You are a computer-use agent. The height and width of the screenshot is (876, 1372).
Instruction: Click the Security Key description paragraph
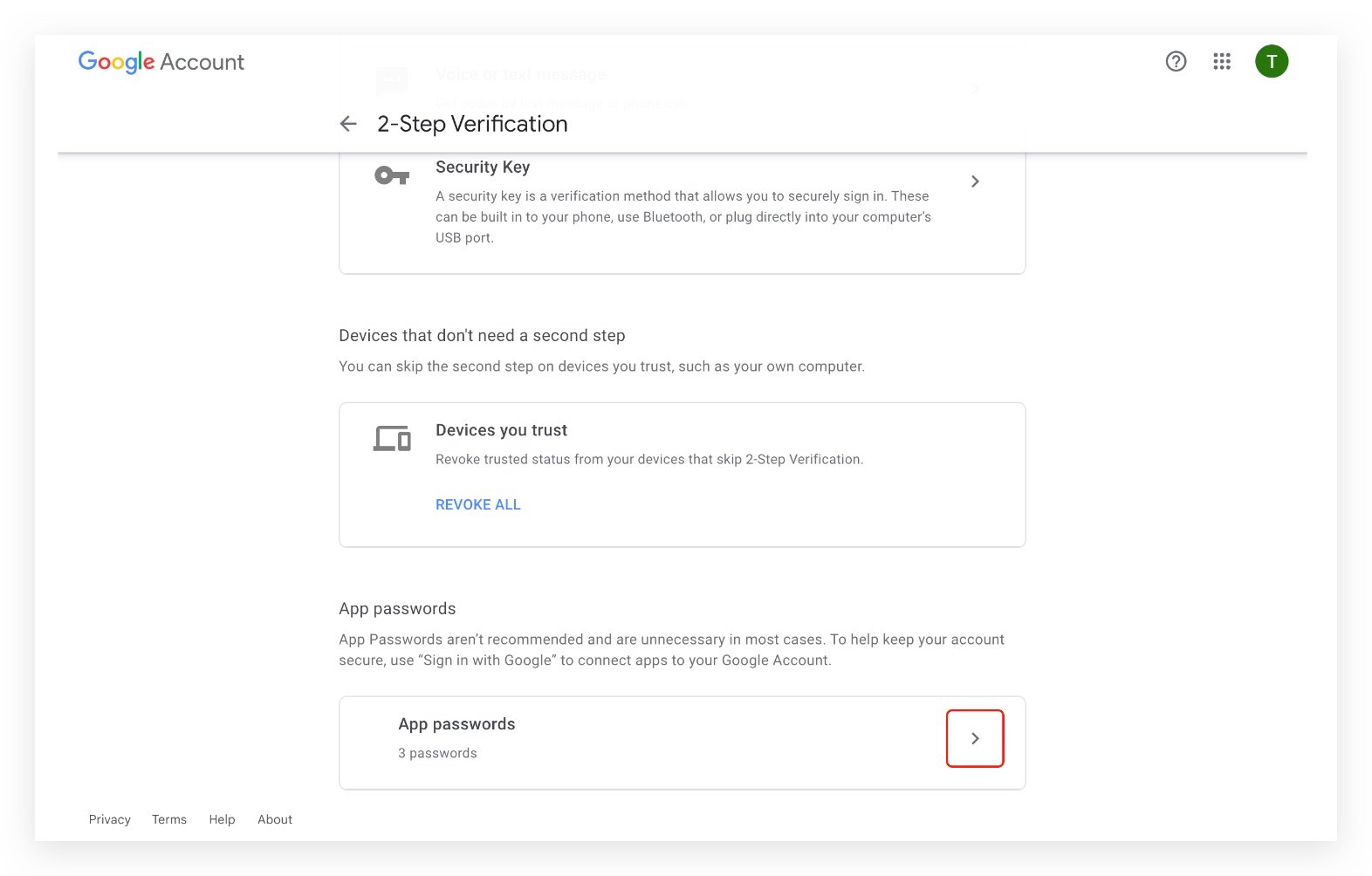(683, 216)
